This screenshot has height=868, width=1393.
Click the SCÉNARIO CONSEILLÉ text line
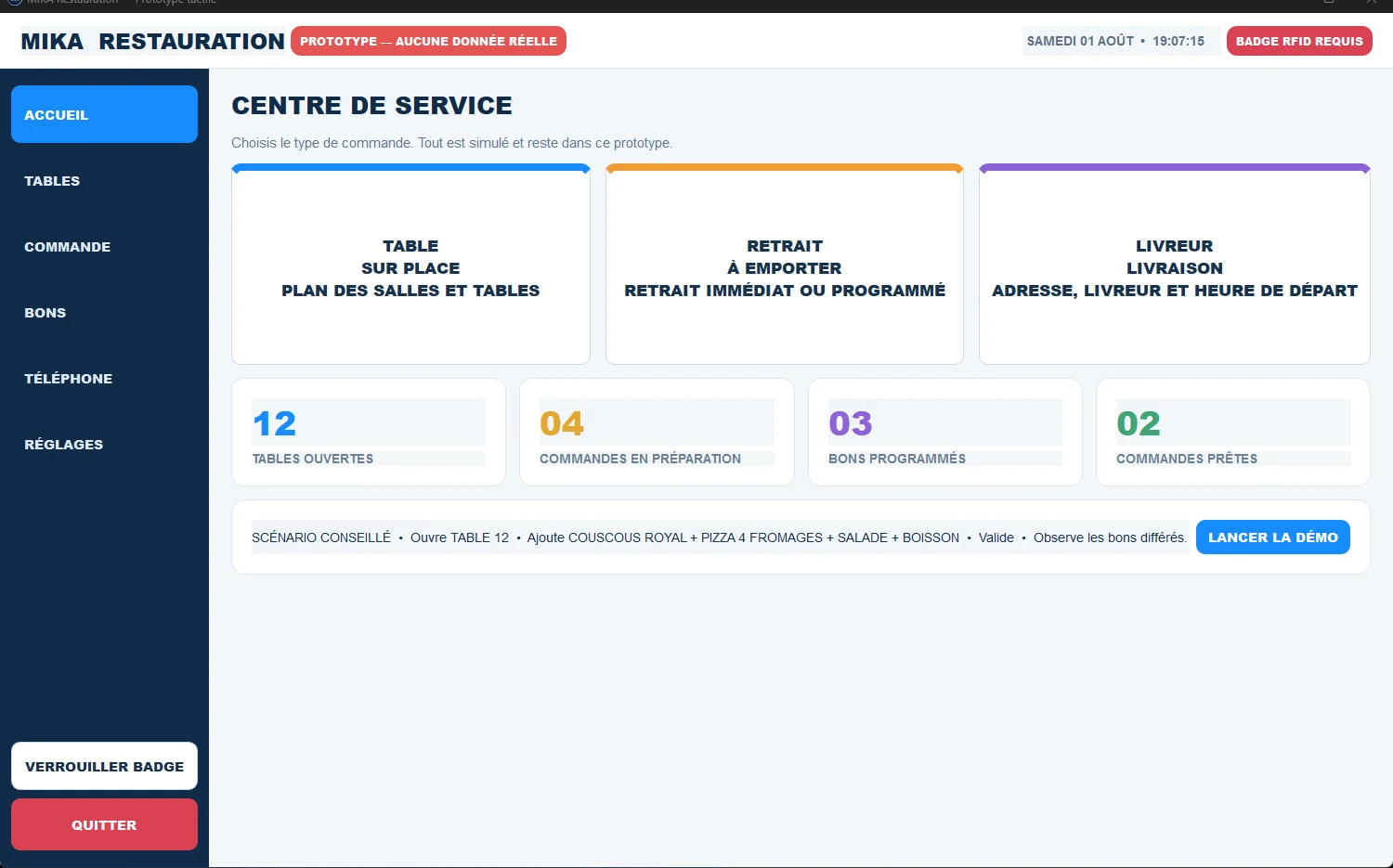[x=720, y=538]
